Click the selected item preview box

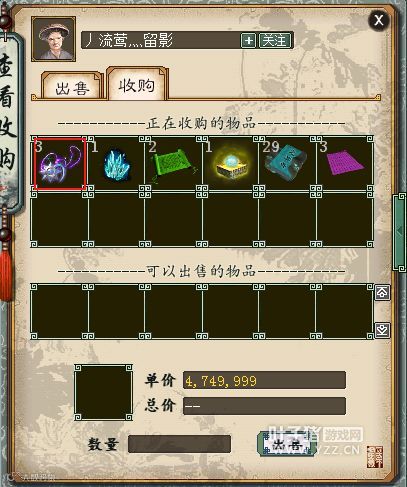(x=103, y=392)
